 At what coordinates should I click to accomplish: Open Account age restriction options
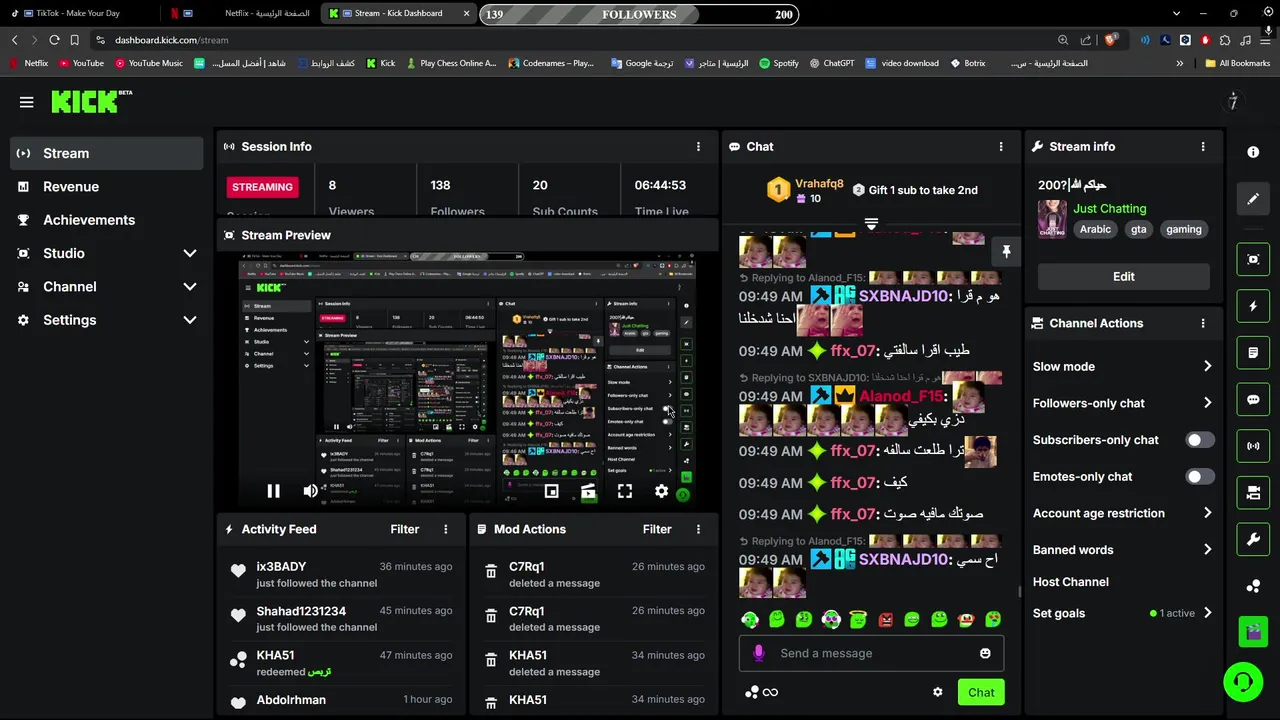pos(1123,513)
